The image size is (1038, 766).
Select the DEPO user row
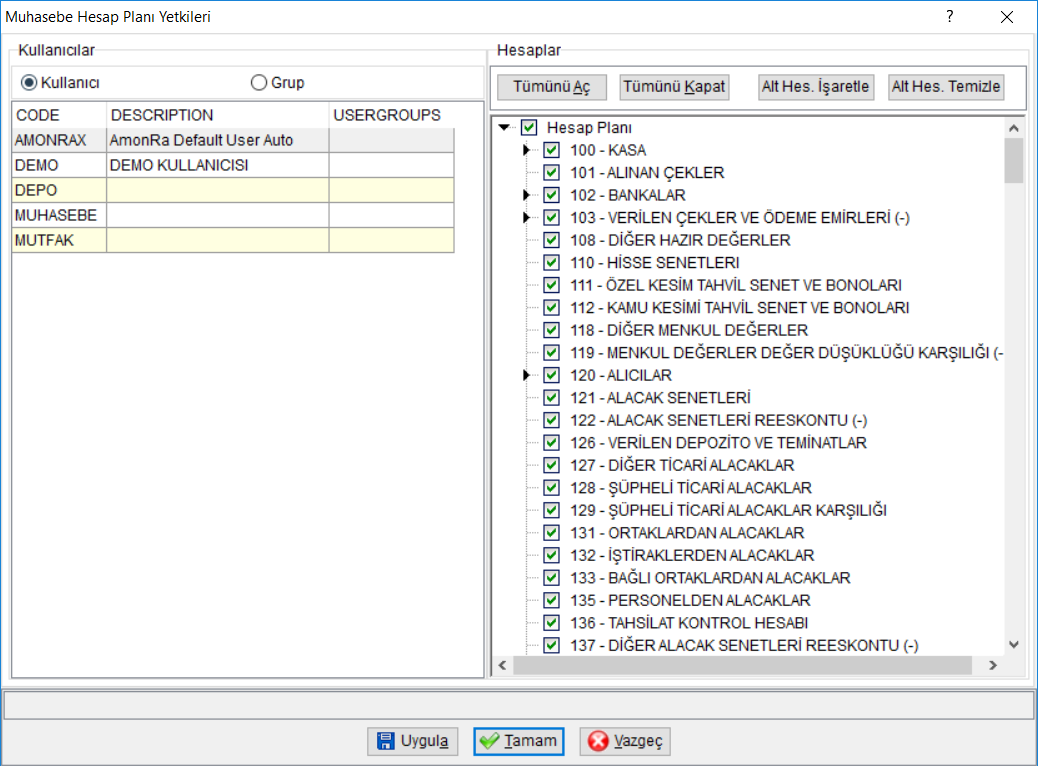[x=233, y=190]
